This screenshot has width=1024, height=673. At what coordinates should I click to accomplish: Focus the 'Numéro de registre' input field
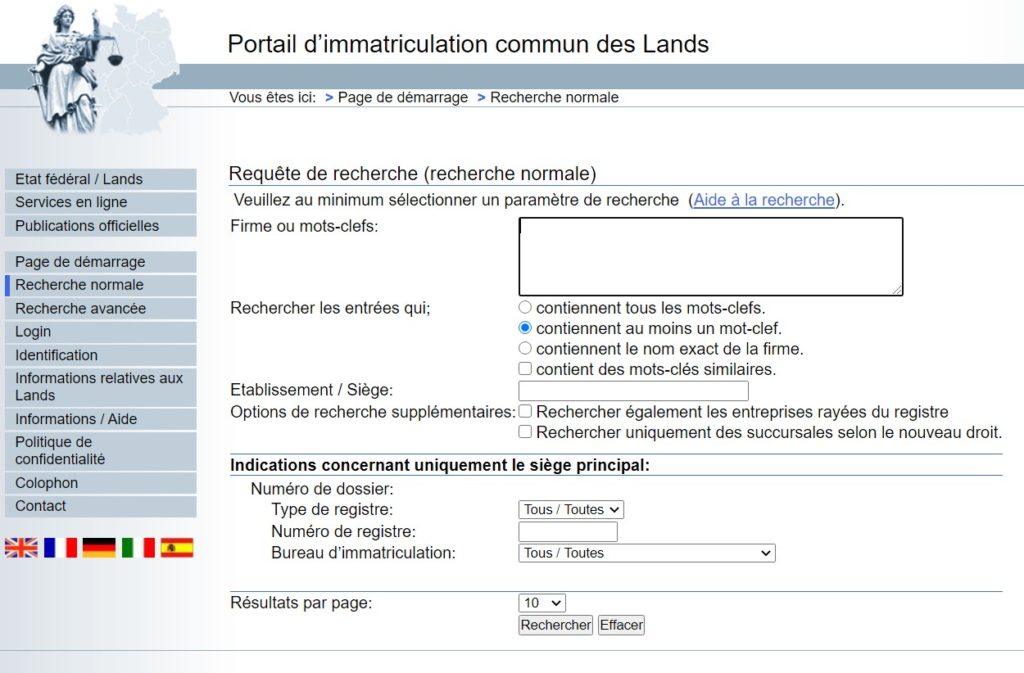tap(568, 532)
